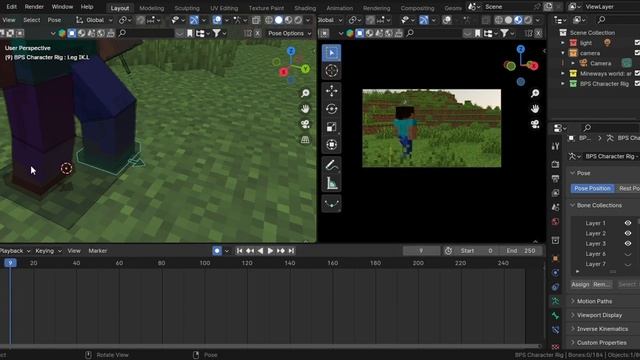Toggle camera view in left viewport
Image resolution: width=640 pixels, height=360 pixels.
click(x=305, y=124)
